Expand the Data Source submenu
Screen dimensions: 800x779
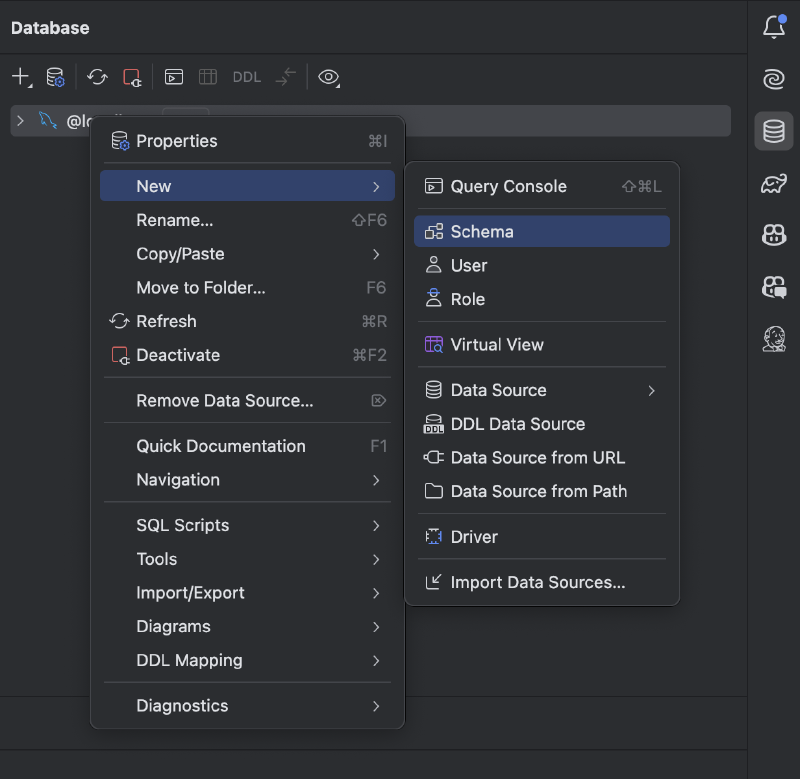pyautogui.click(x=542, y=390)
